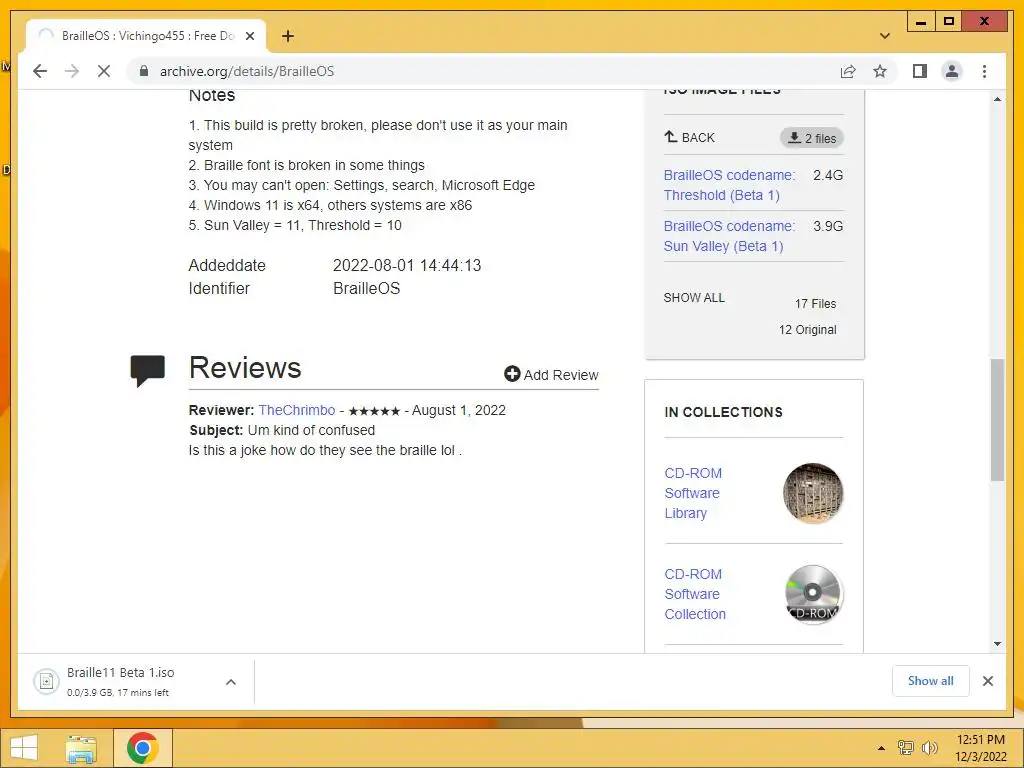Open the tab search chevron
The width and height of the screenshot is (1024, 768).
click(884, 36)
